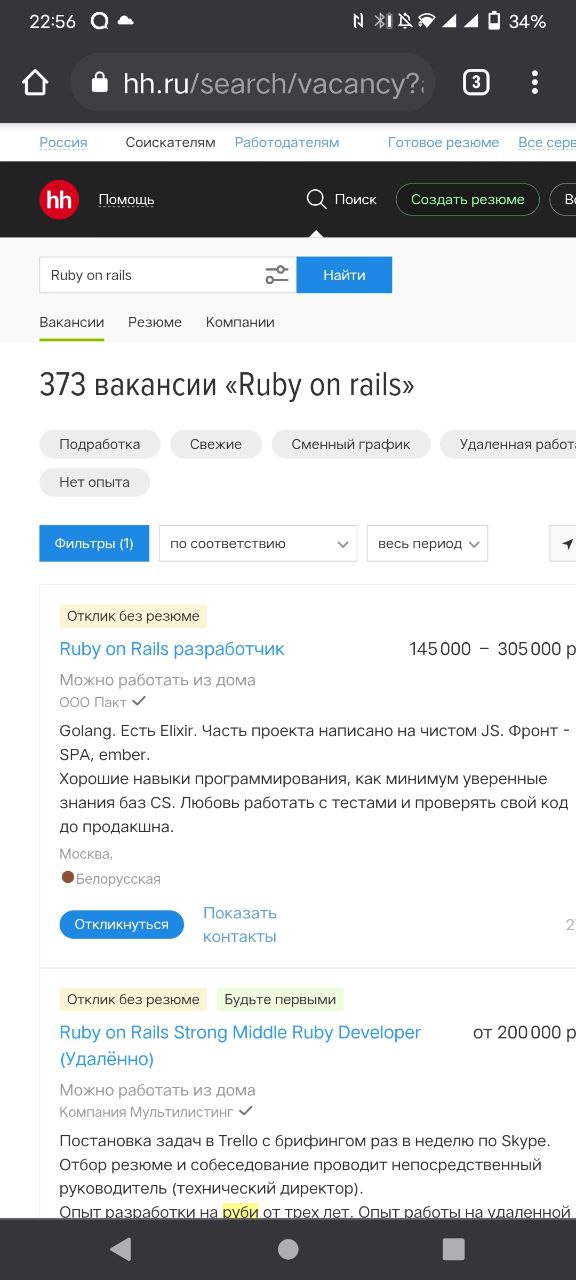Viewport: 576px width, 1280px height.
Task: Open Фильтры (1) button
Action: (94, 544)
